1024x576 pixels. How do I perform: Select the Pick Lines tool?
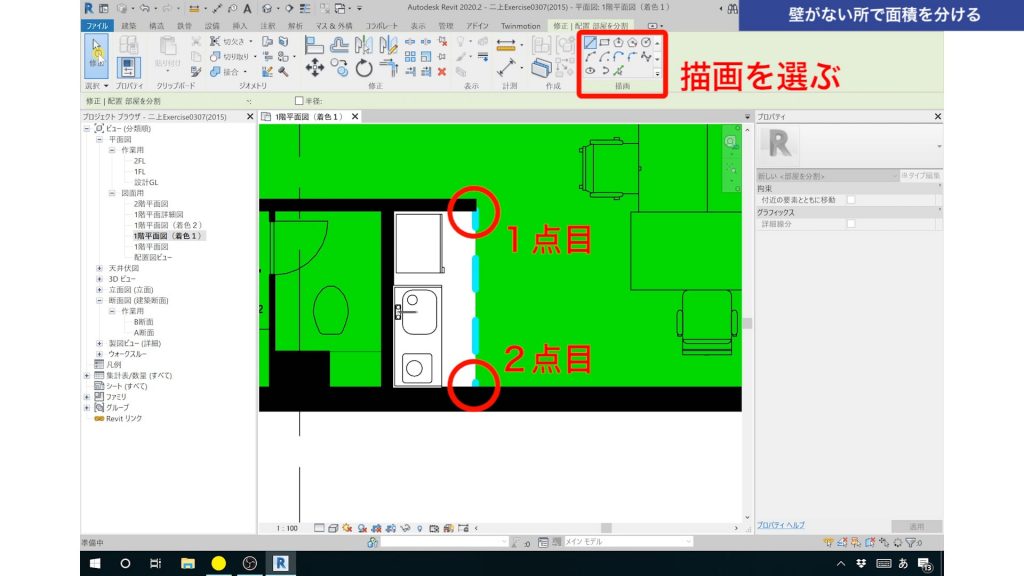618,70
